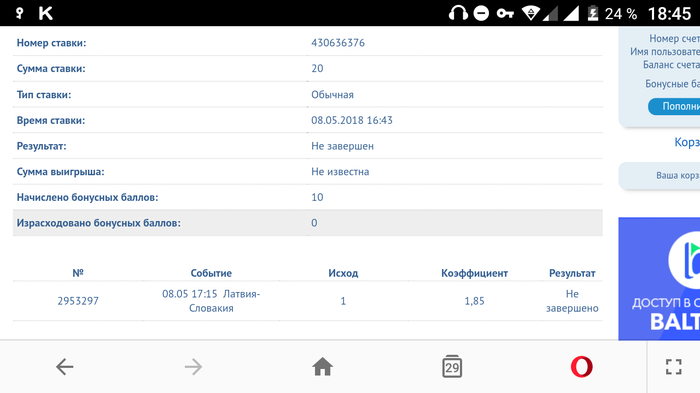Click the Тип ставки label
The width and height of the screenshot is (700, 393).
pos(44,95)
